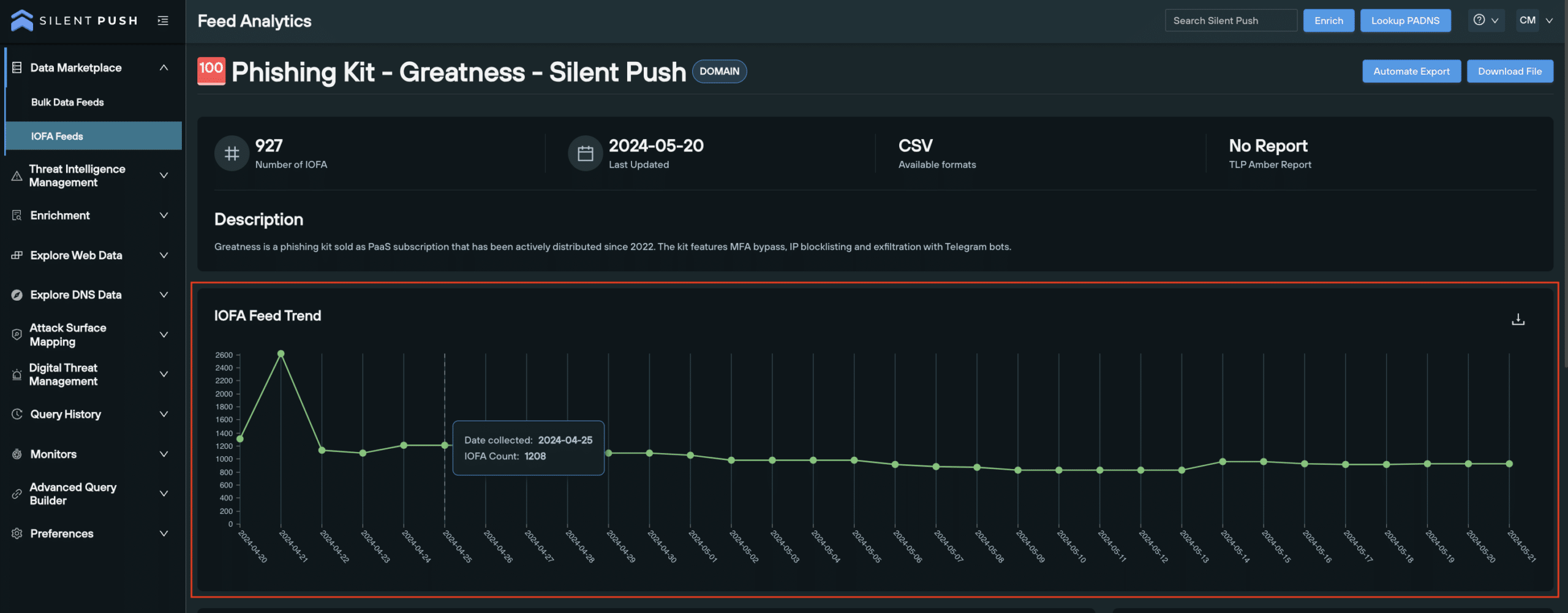Click the red 100 score badge
This screenshot has width=1568, height=613.
211,71
